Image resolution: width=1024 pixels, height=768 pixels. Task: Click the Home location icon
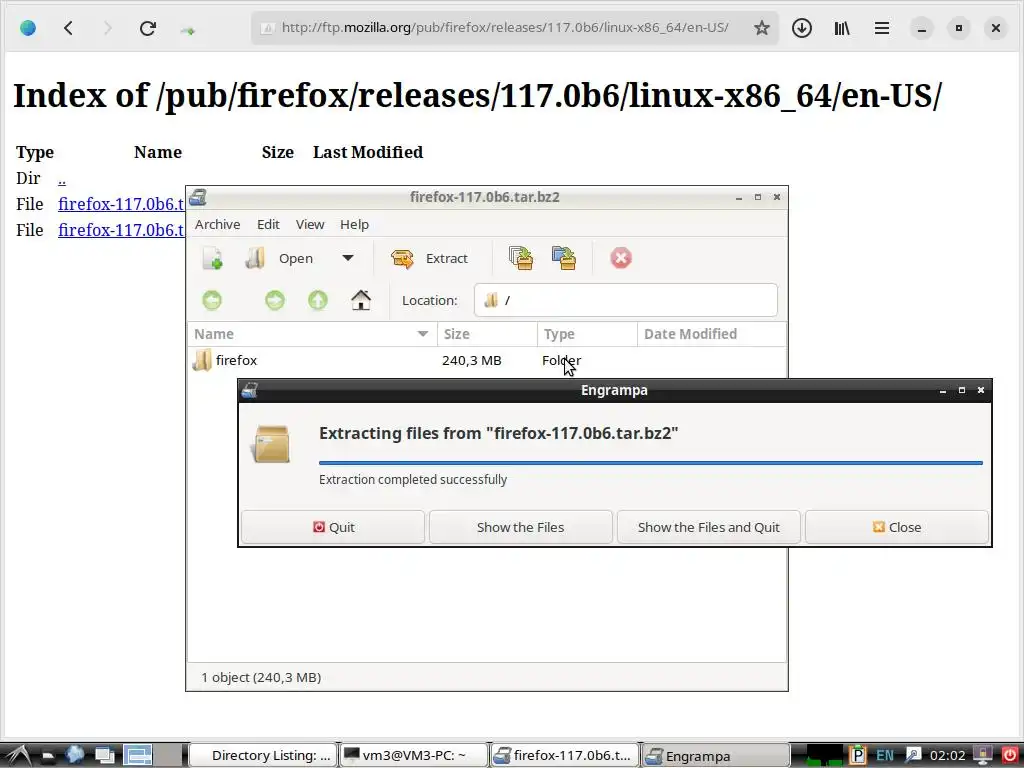pos(360,300)
